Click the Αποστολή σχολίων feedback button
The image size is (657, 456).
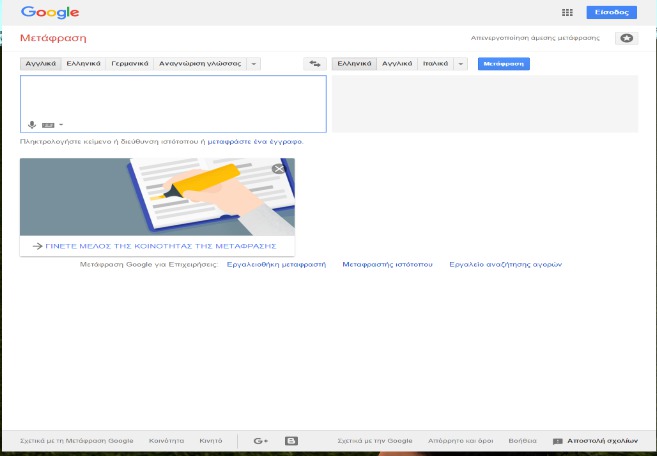click(x=595, y=441)
